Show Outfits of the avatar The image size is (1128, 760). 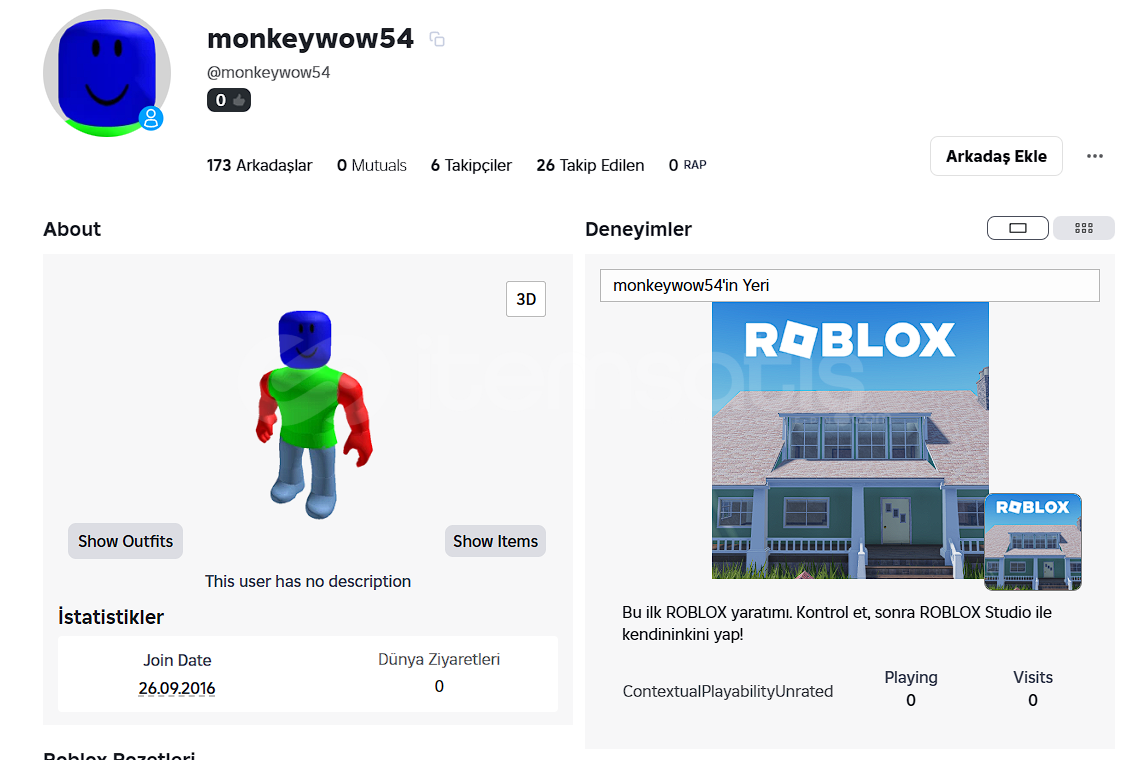coord(125,541)
